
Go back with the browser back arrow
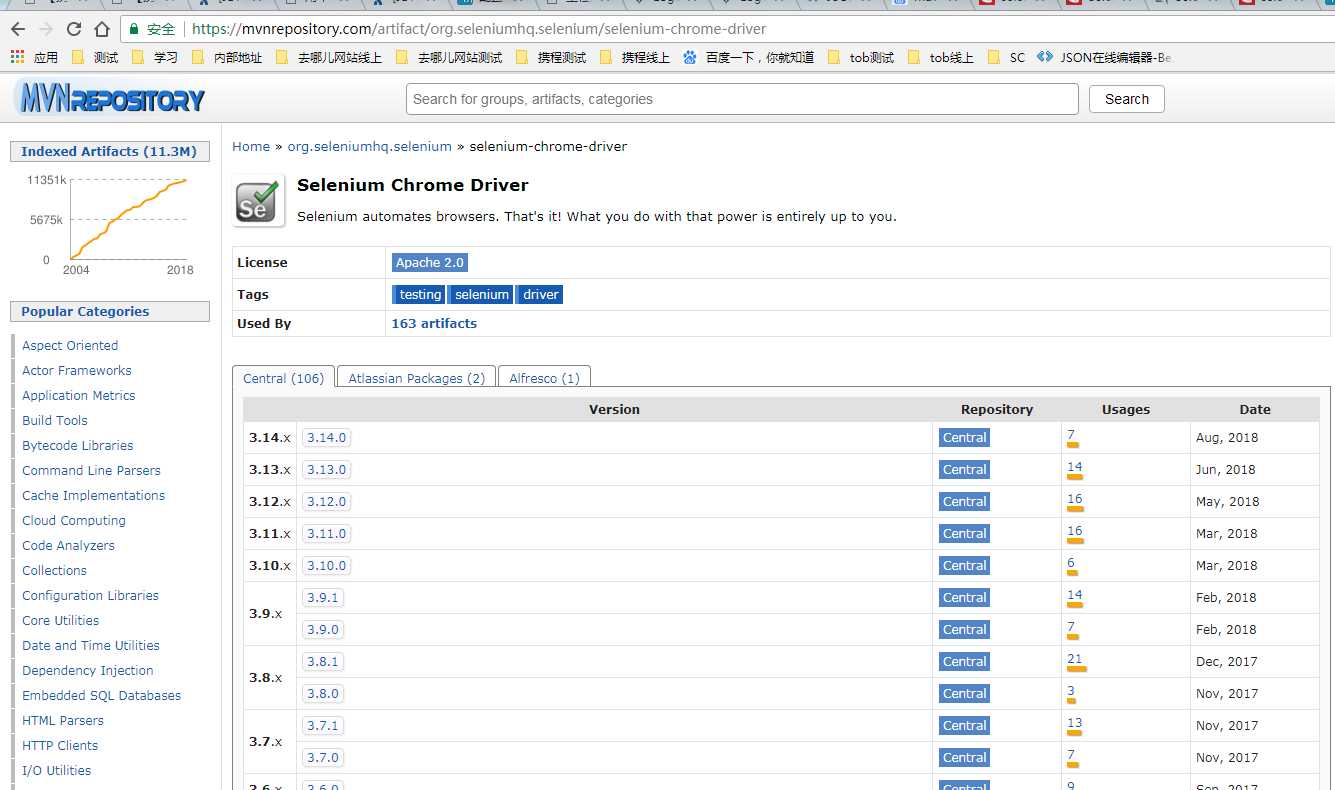click(x=18, y=29)
